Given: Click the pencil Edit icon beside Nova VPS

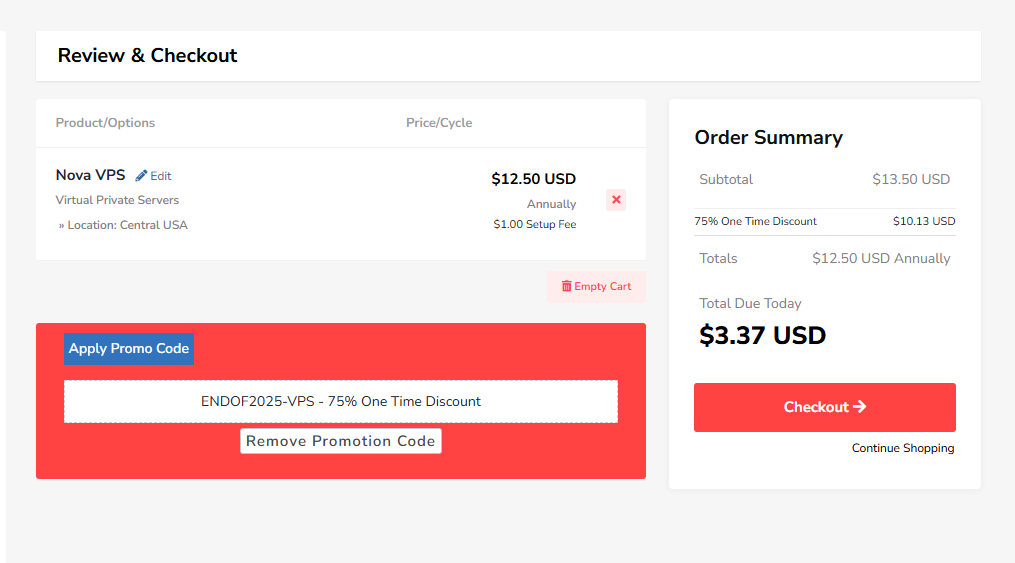Looking at the screenshot, I should click(141, 176).
